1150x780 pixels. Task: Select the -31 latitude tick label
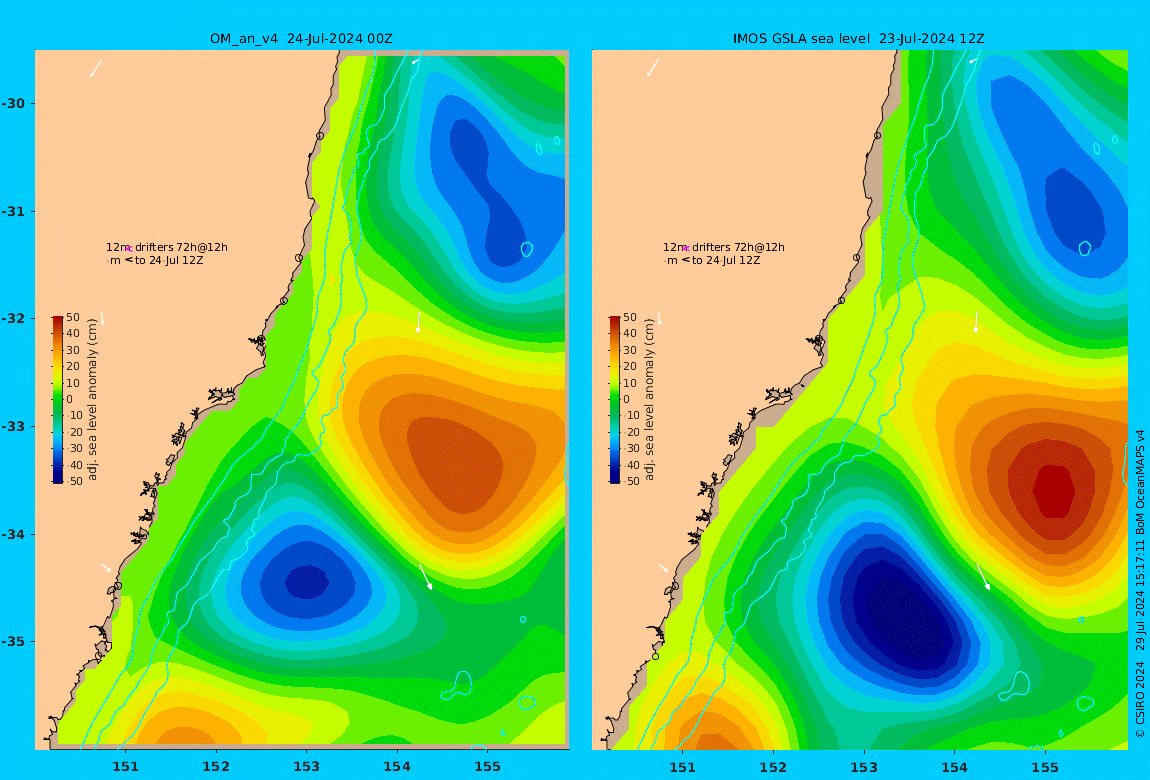click(12, 211)
